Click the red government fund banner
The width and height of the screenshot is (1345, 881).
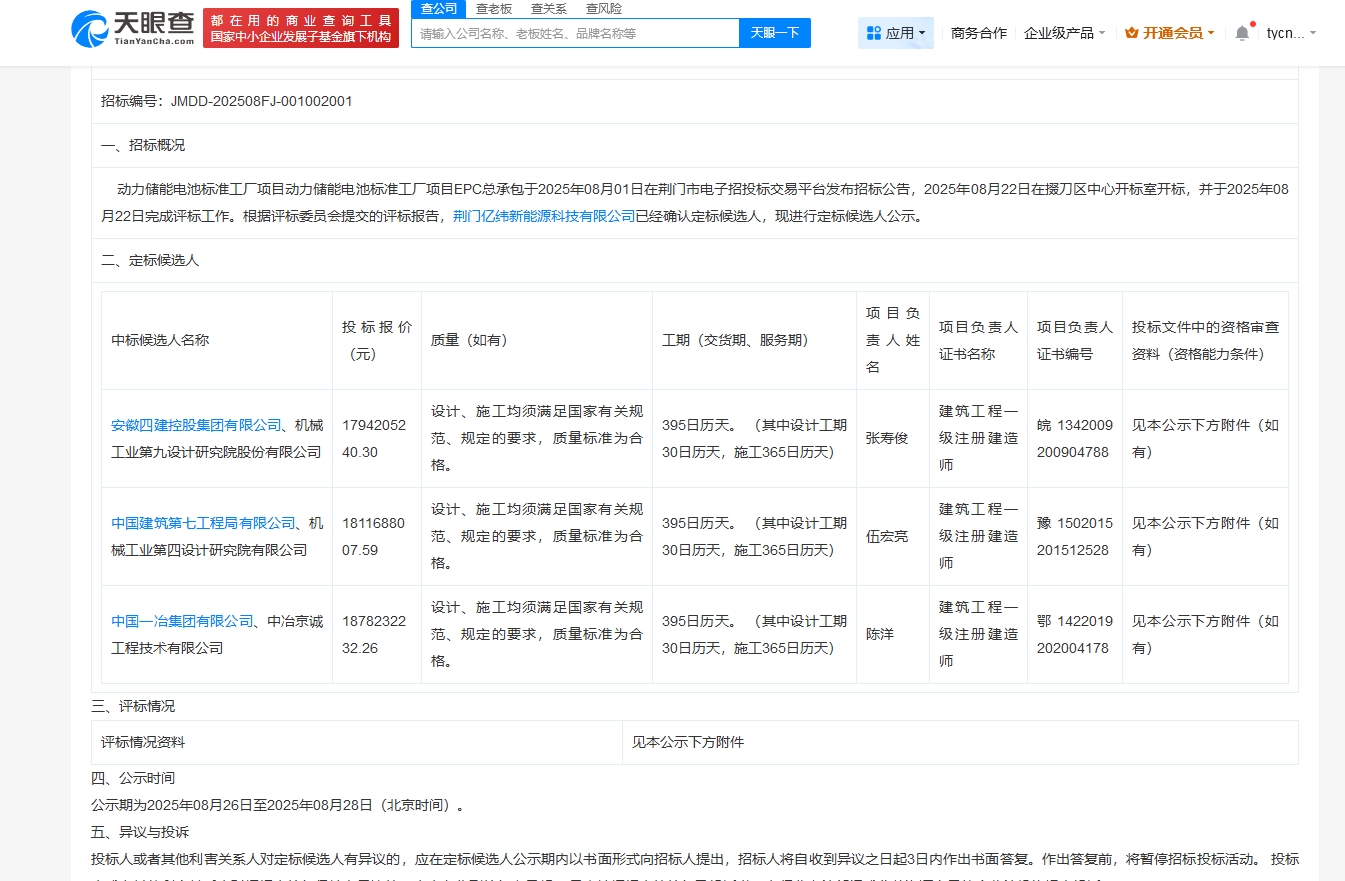(x=301, y=29)
